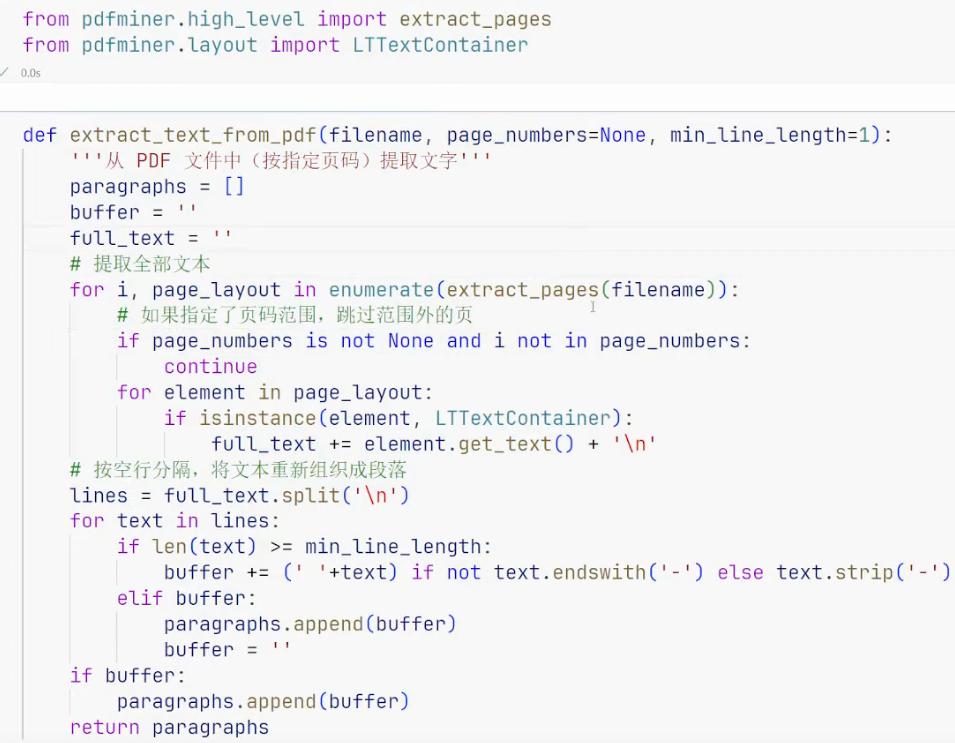
Task: Click the 'elif buffer:' line
Action: 186,598
